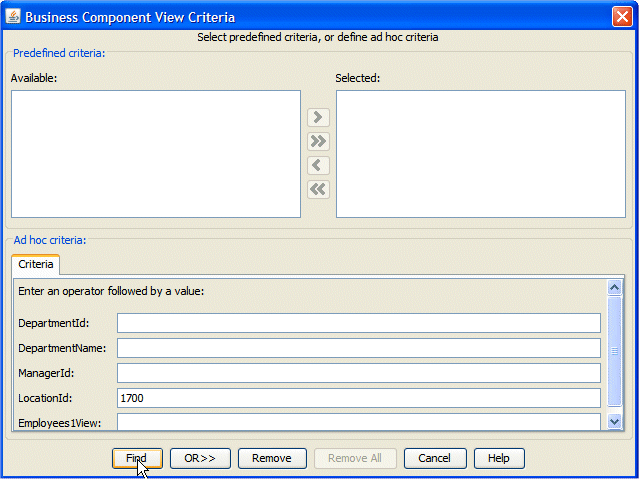Click the Java icon in title bar
This screenshot has width=639, height=479.
(x=13, y=17)
